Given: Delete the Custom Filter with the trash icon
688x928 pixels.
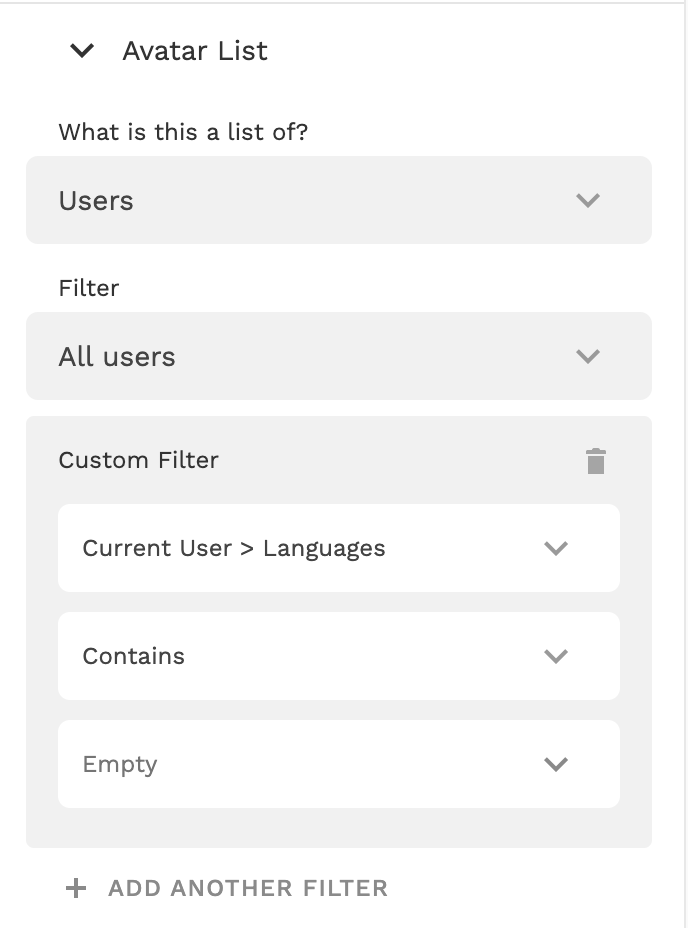Looking at the screenshot, I should pyautogui.click(x=596, y=461).
